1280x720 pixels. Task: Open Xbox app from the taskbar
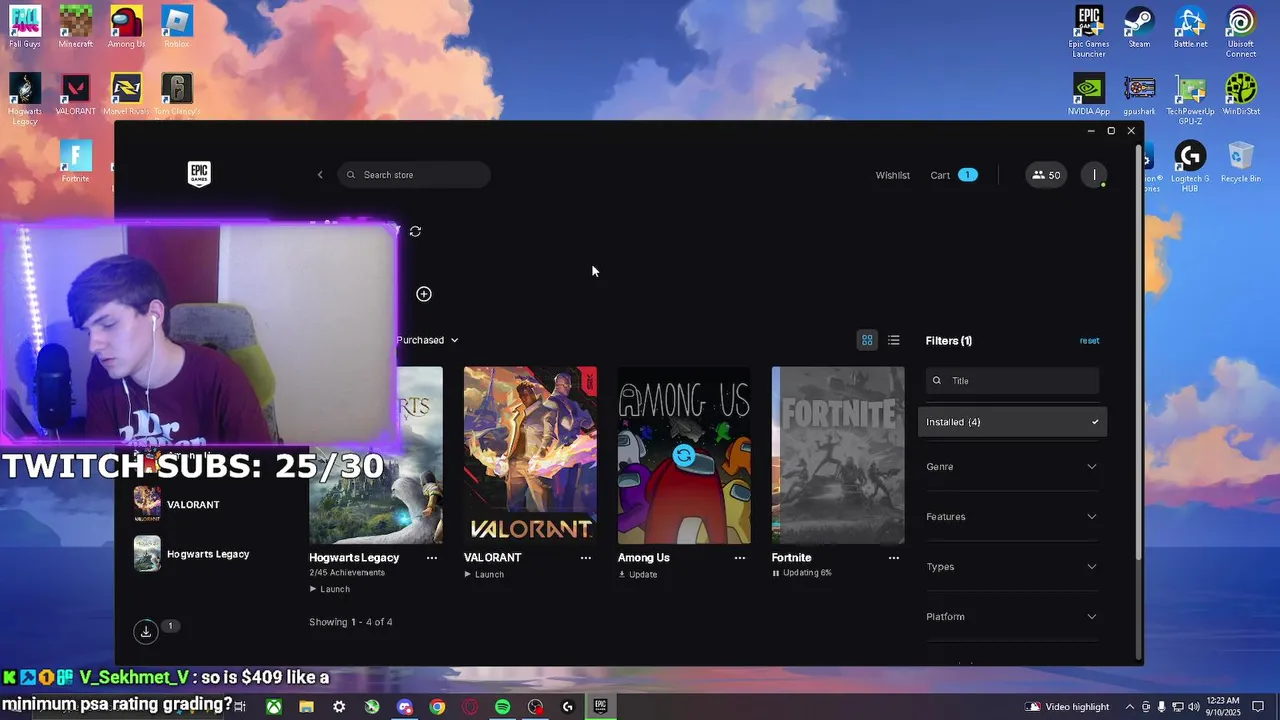(273, 707)
